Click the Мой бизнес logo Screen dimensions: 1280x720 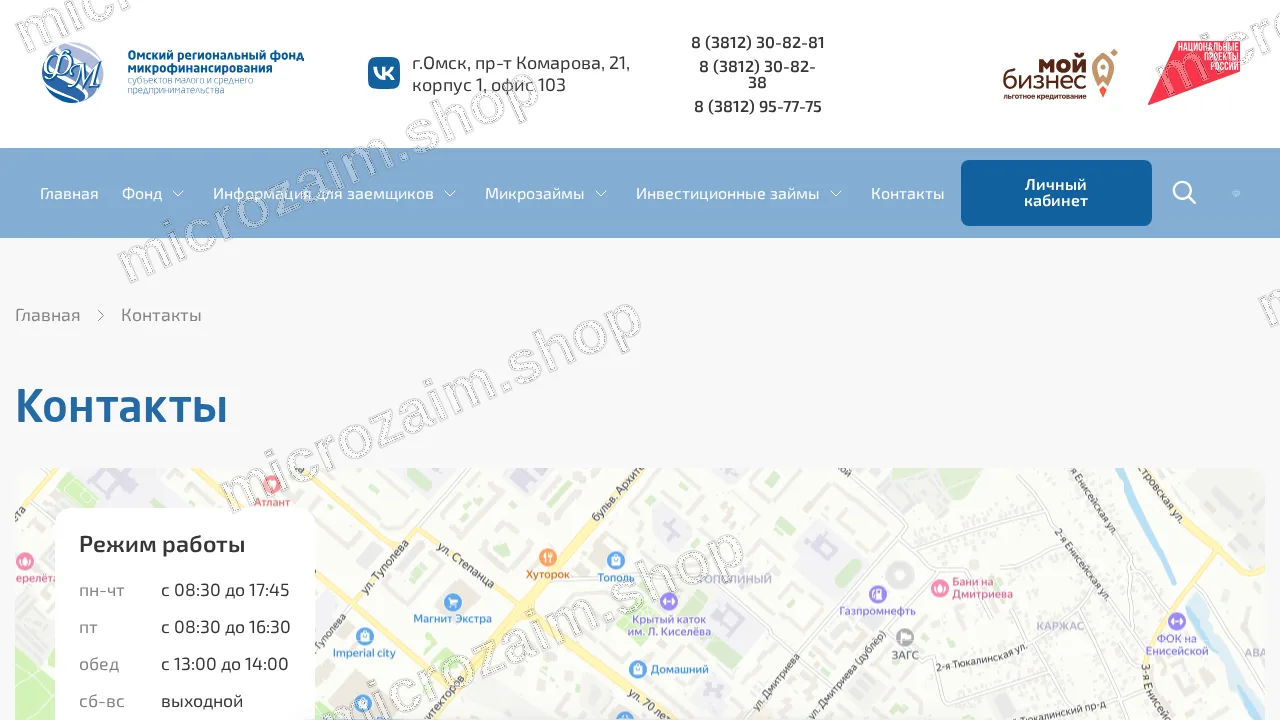(x=1060, y=76)
